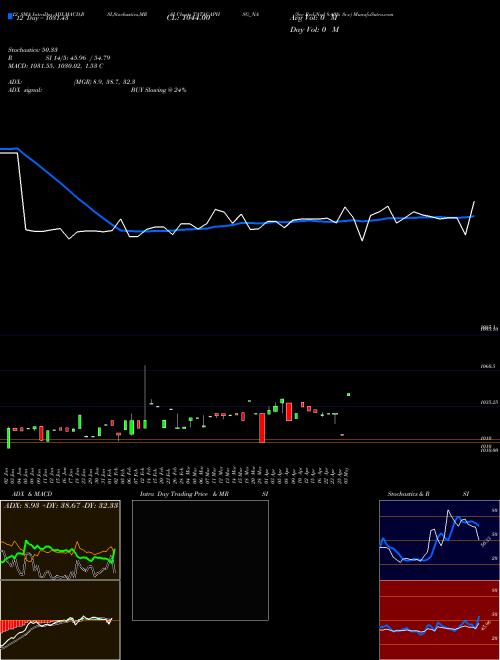Image resolution: width=500 pixels, height=660 pixels.
Task: Click the green candle with the tallest upper wick
Action: 145,424
